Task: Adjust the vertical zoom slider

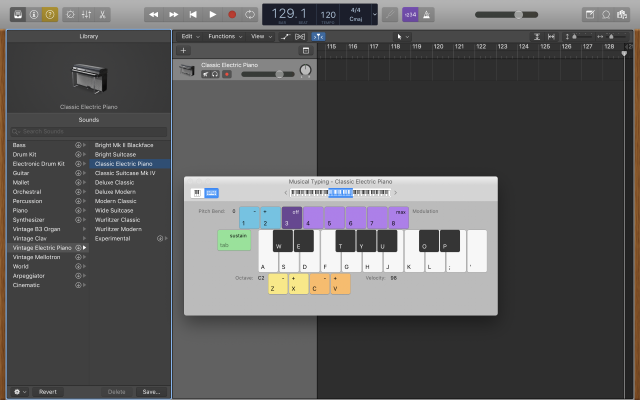Action: tap(579, 37)
